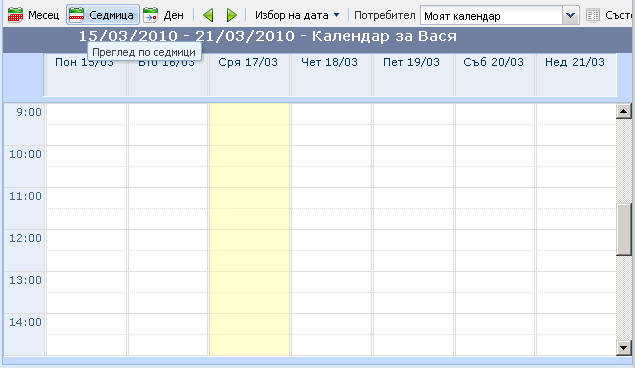The height and width of the screenshot is (368, 635).
Task: Open the Нед 21/03 column header
Action: [x=575, y=62]
